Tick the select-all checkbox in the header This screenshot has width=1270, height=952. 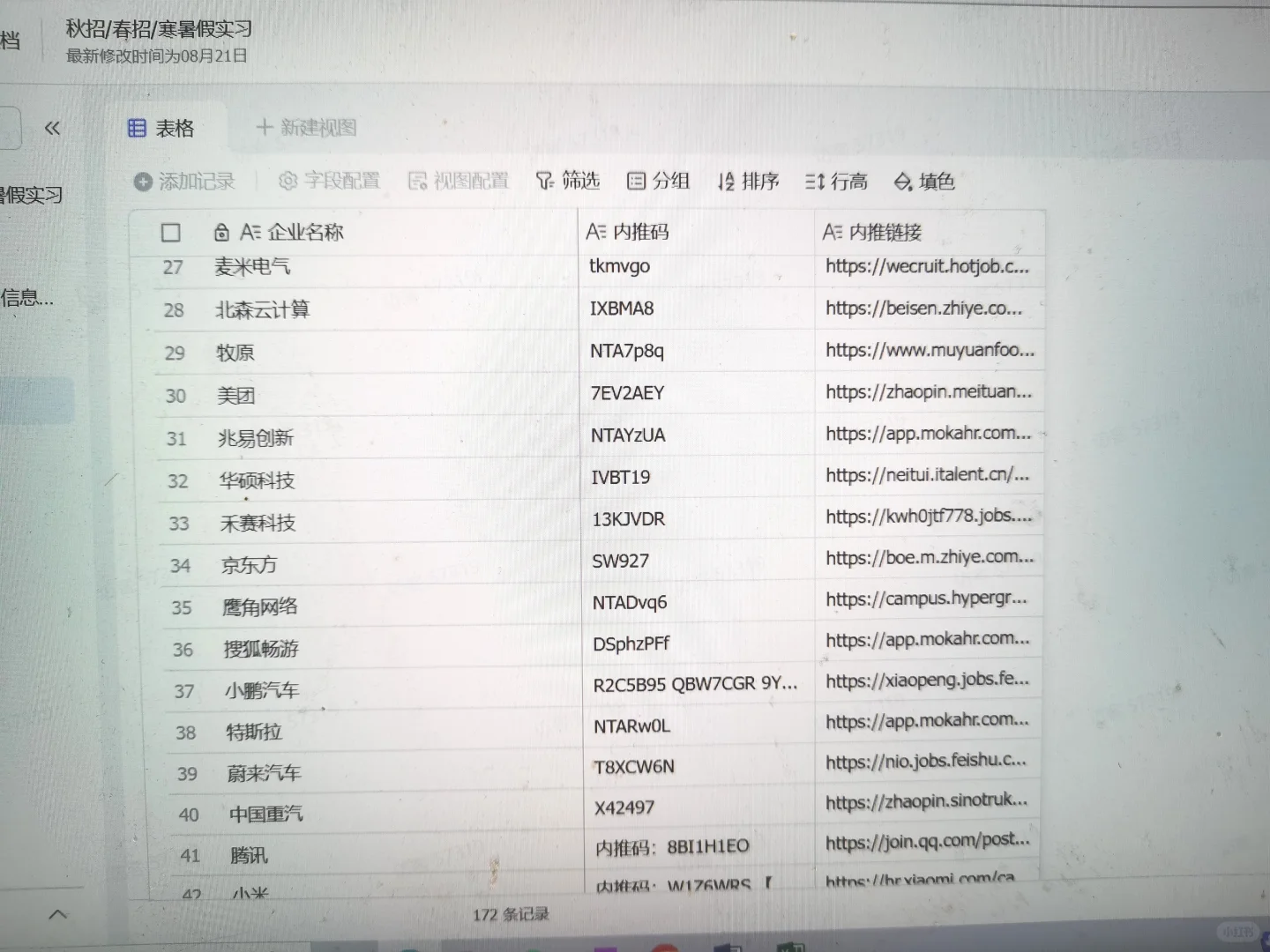171,233
